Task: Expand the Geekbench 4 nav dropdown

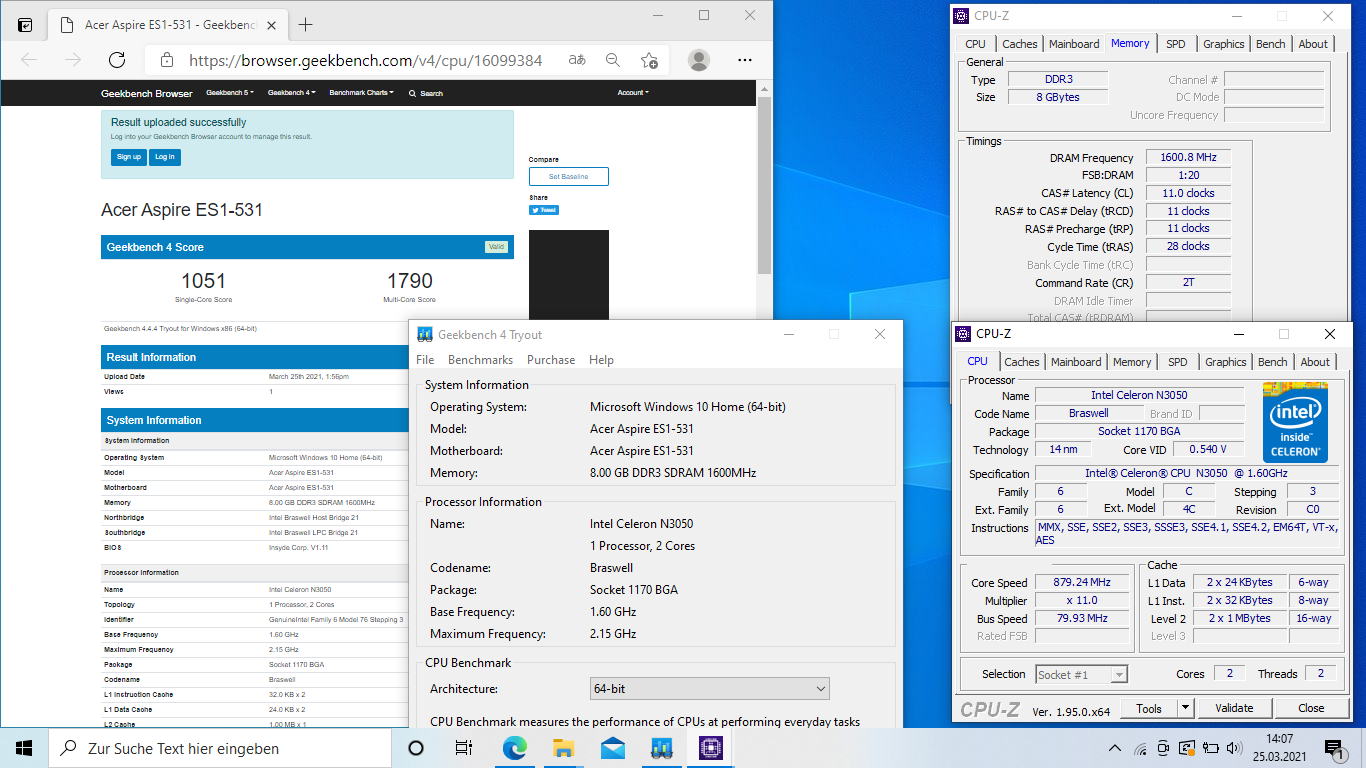Action: pyautogui.click(x=292, y=93)
